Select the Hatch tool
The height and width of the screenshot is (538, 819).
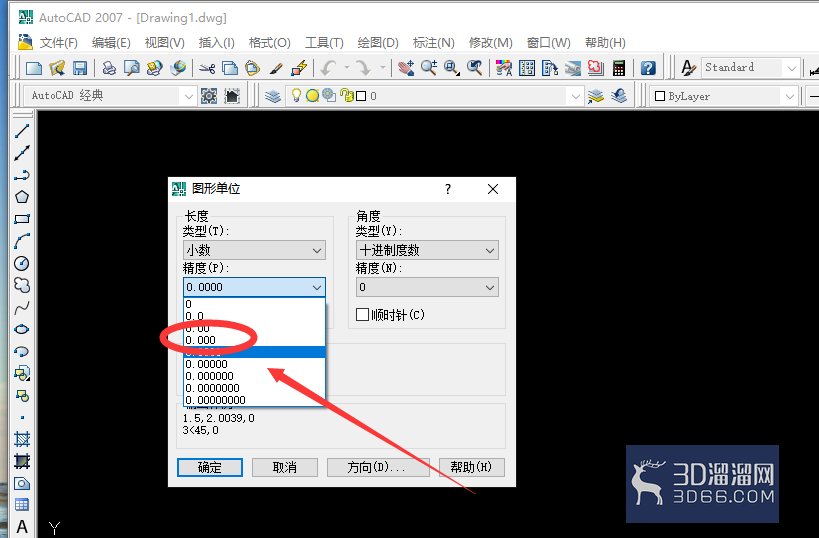21,439
